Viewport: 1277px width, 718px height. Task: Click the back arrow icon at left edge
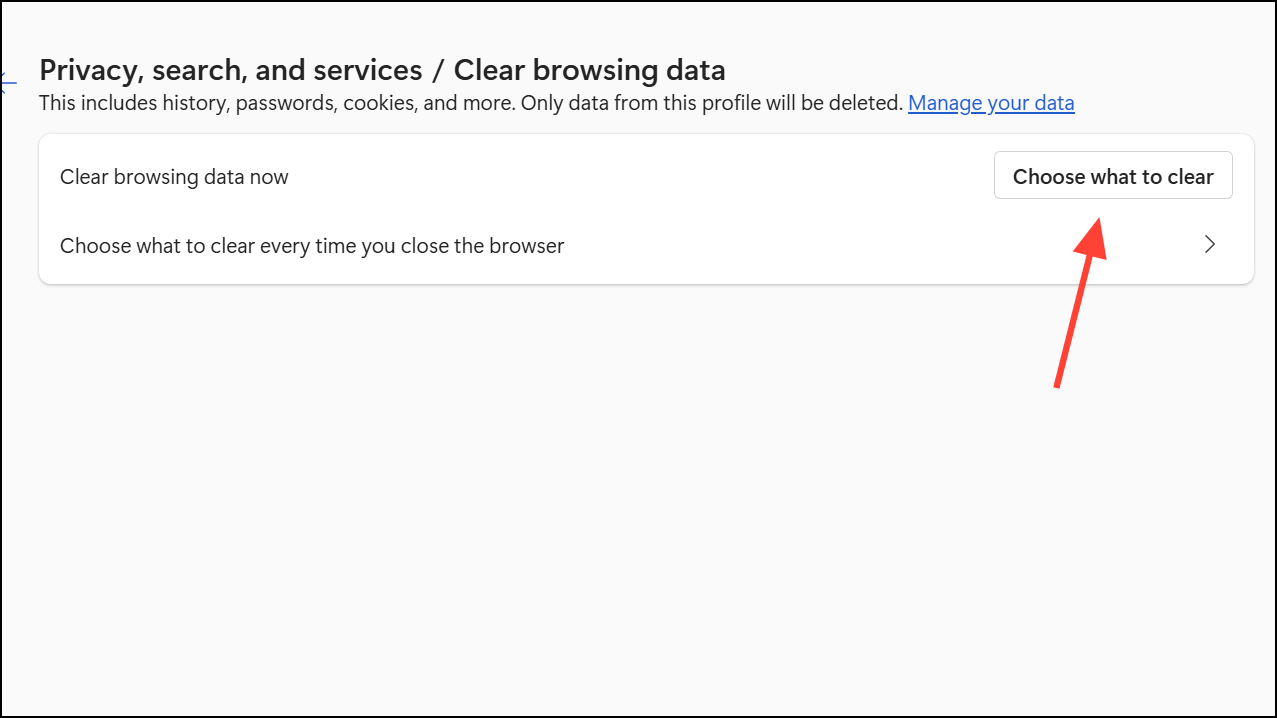[8, 81]
